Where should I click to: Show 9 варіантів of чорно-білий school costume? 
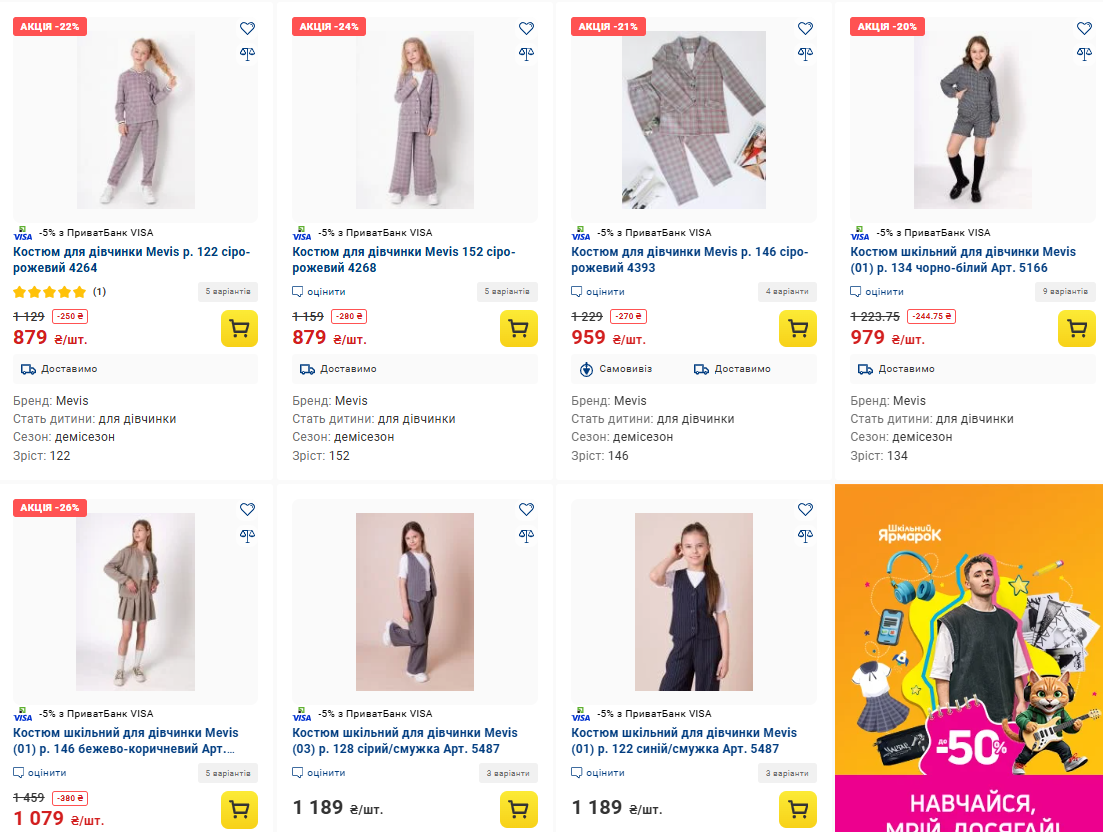[x=1065, y=292]
